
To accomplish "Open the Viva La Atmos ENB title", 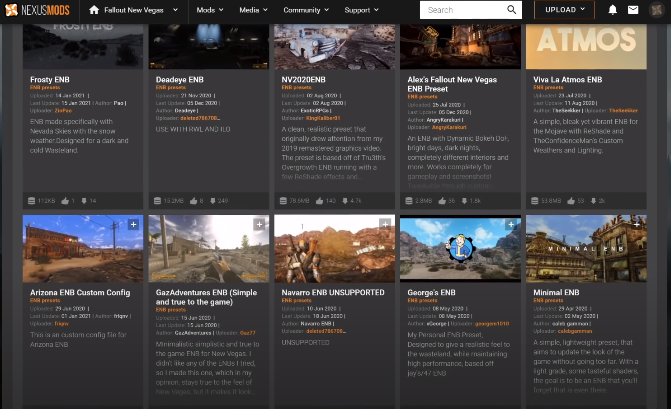I will pos(567,80).
